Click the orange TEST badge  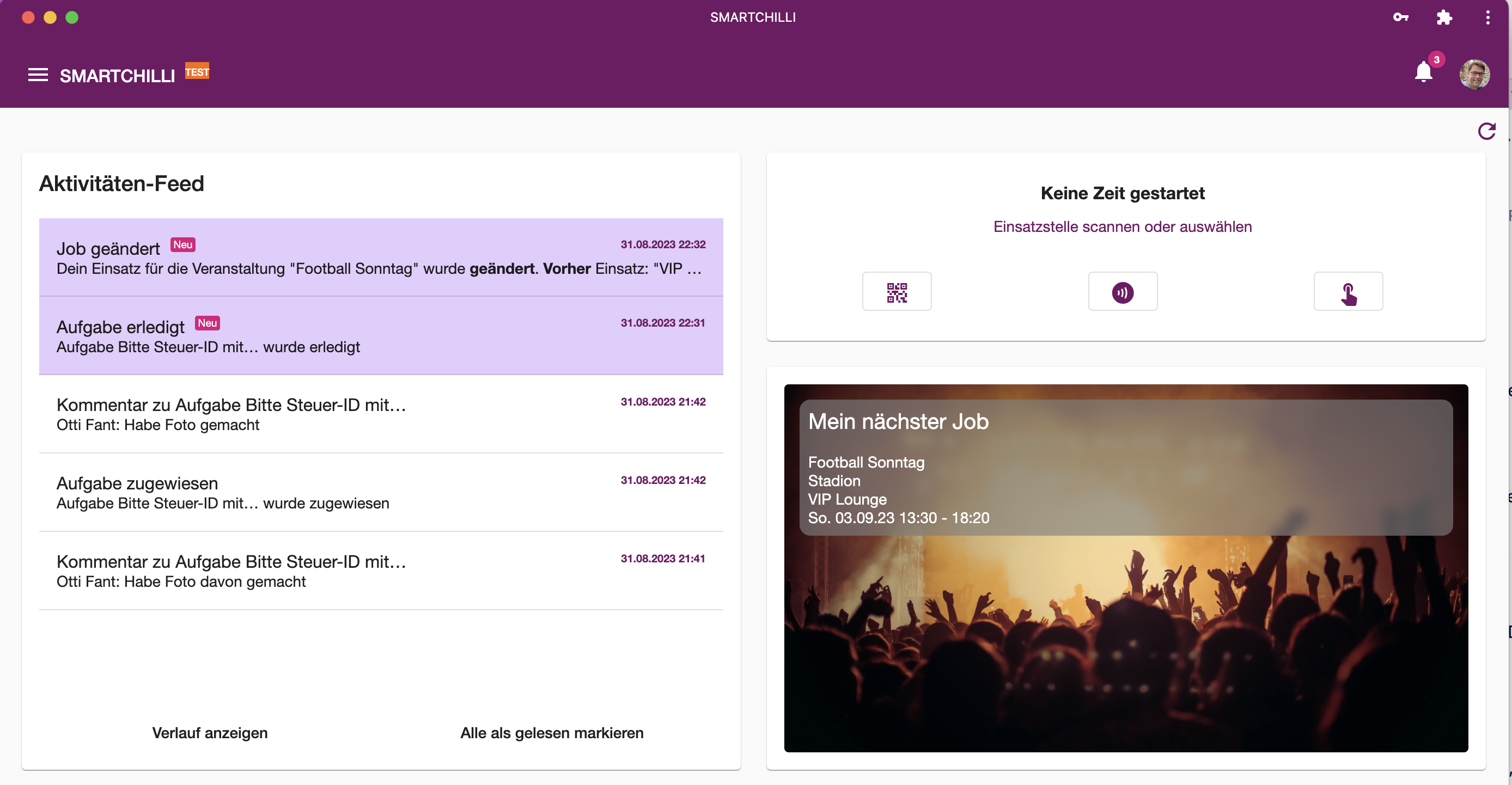click(197, 71)
